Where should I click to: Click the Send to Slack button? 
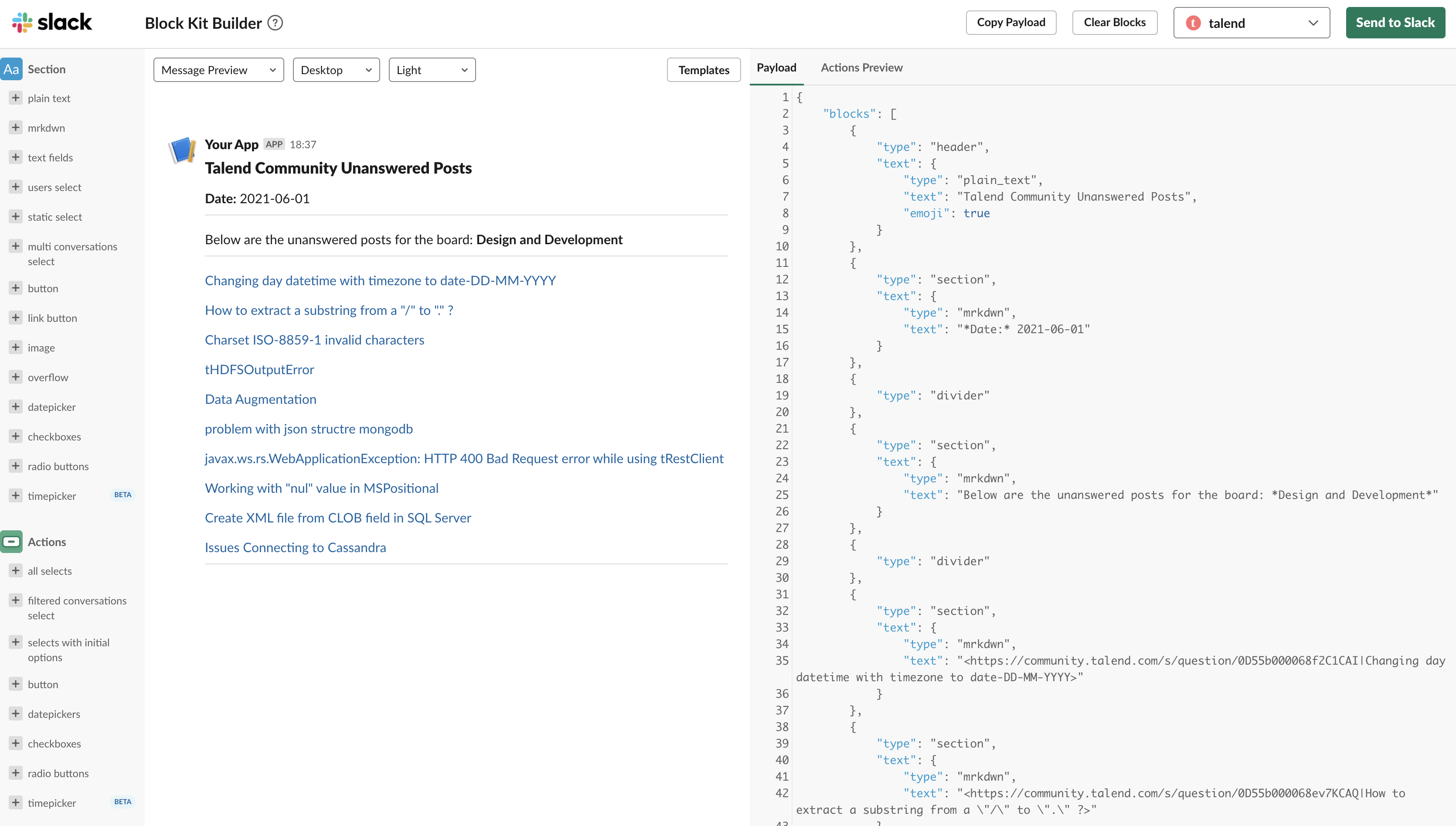tap(1395, 23)
